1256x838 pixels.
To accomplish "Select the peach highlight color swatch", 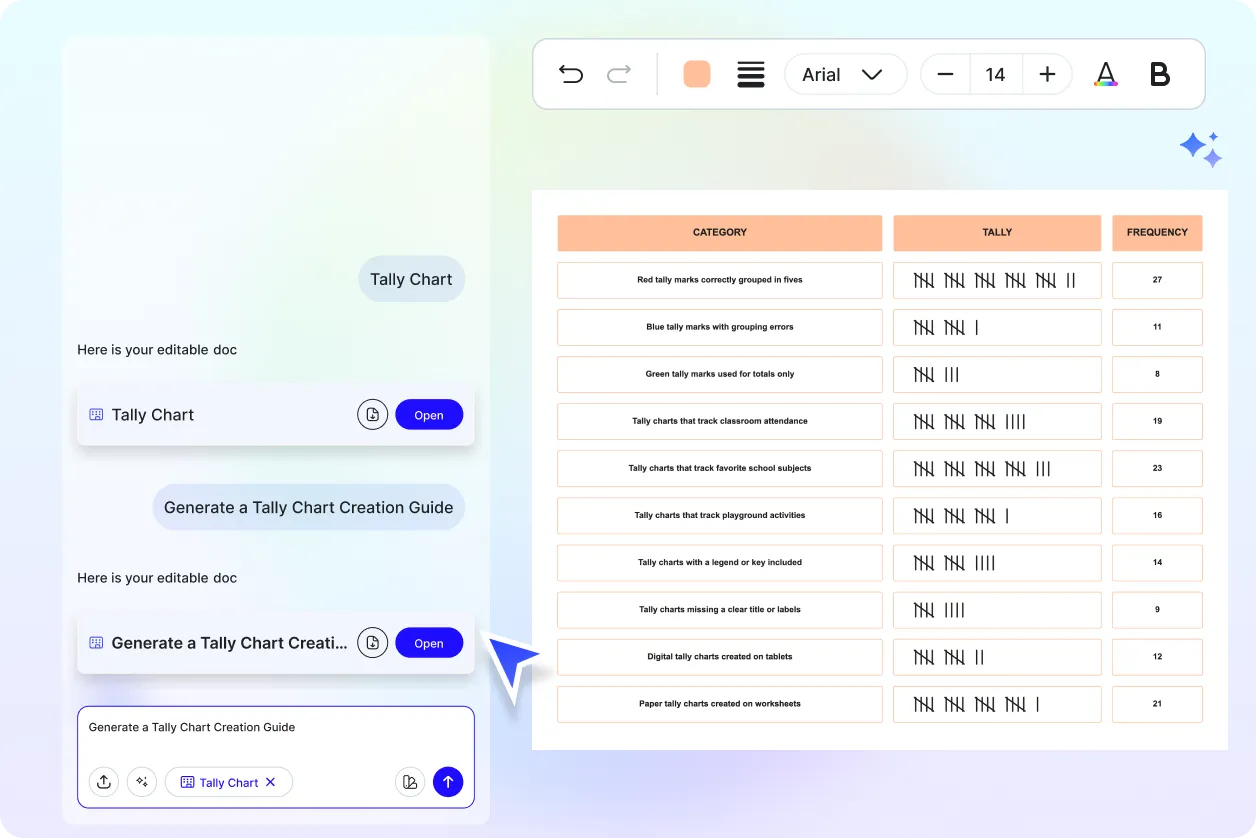I will click(x=696, y=73).
